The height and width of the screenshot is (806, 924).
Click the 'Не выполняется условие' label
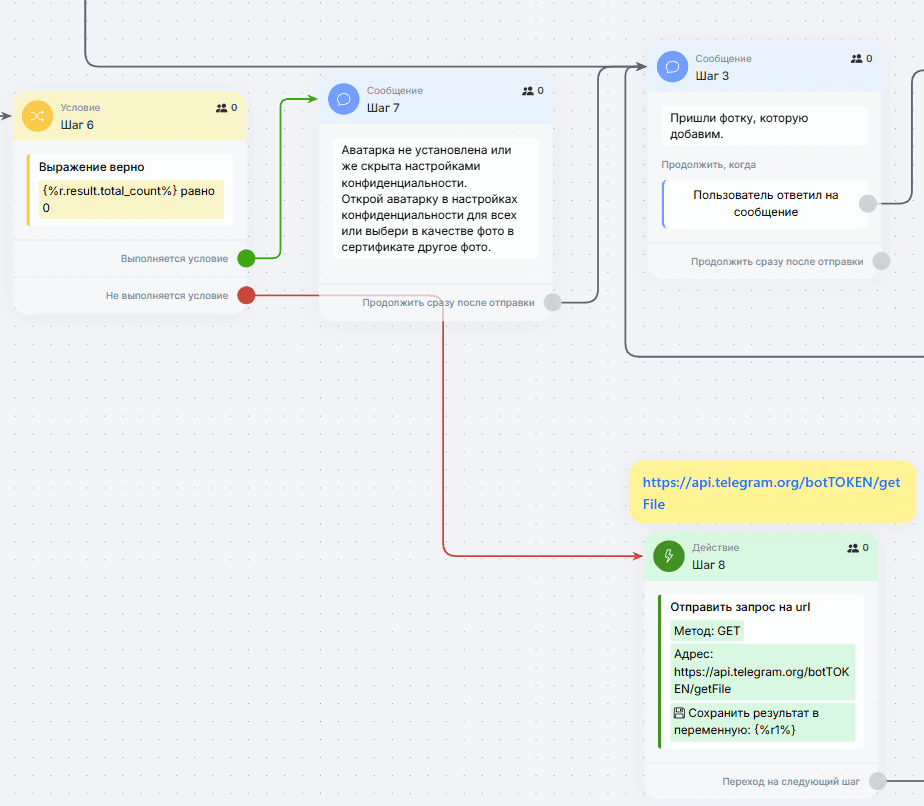coord(167,296)
